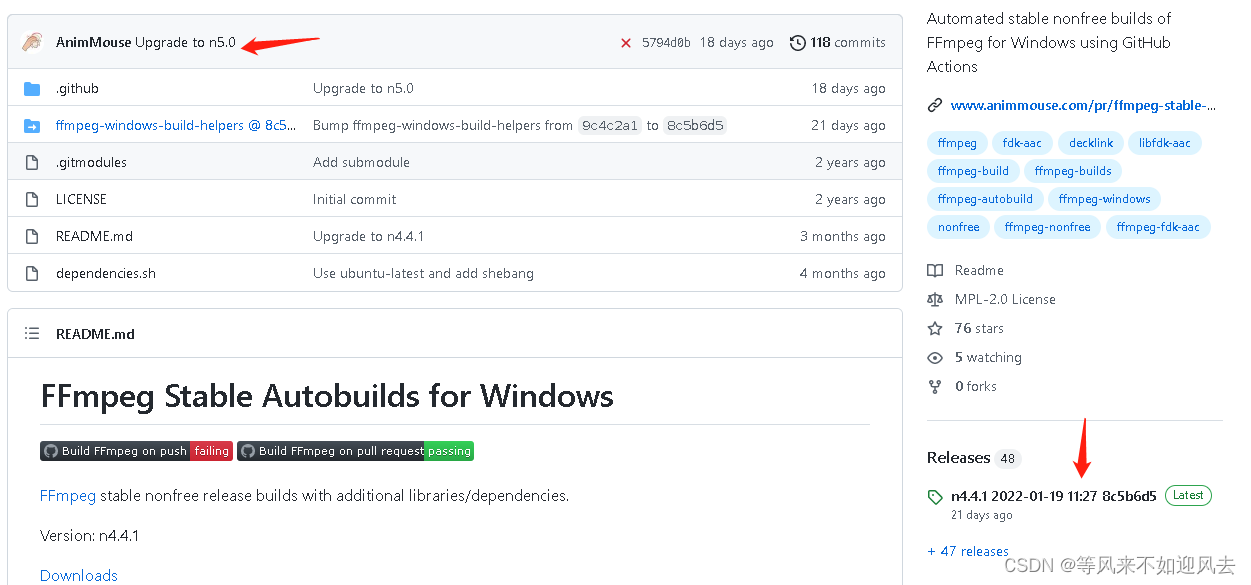This screenshot has width=1251, height=585.
Task: Click the eye icon next to 5 watching
Action: click(935, 358)
